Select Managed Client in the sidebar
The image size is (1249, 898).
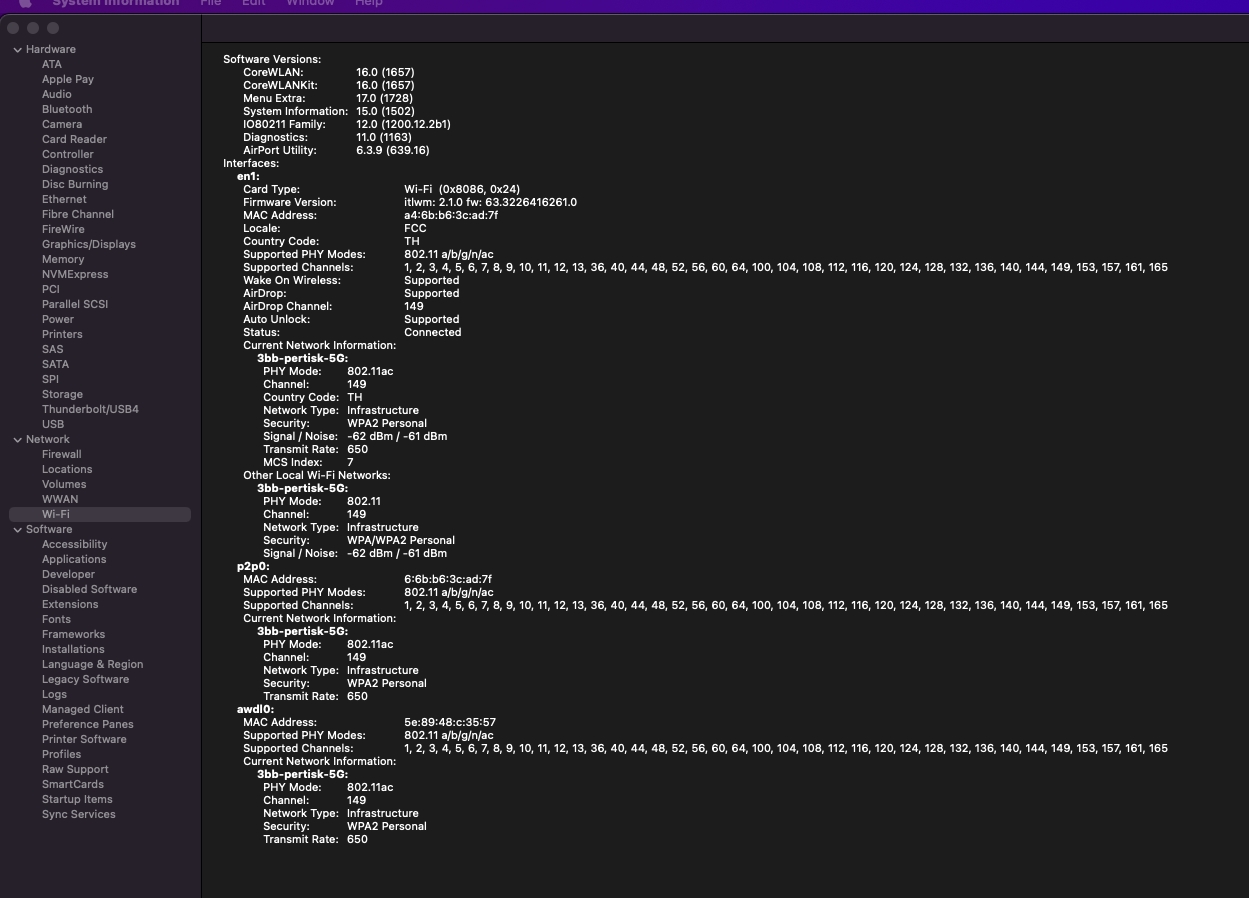point(83,709)
